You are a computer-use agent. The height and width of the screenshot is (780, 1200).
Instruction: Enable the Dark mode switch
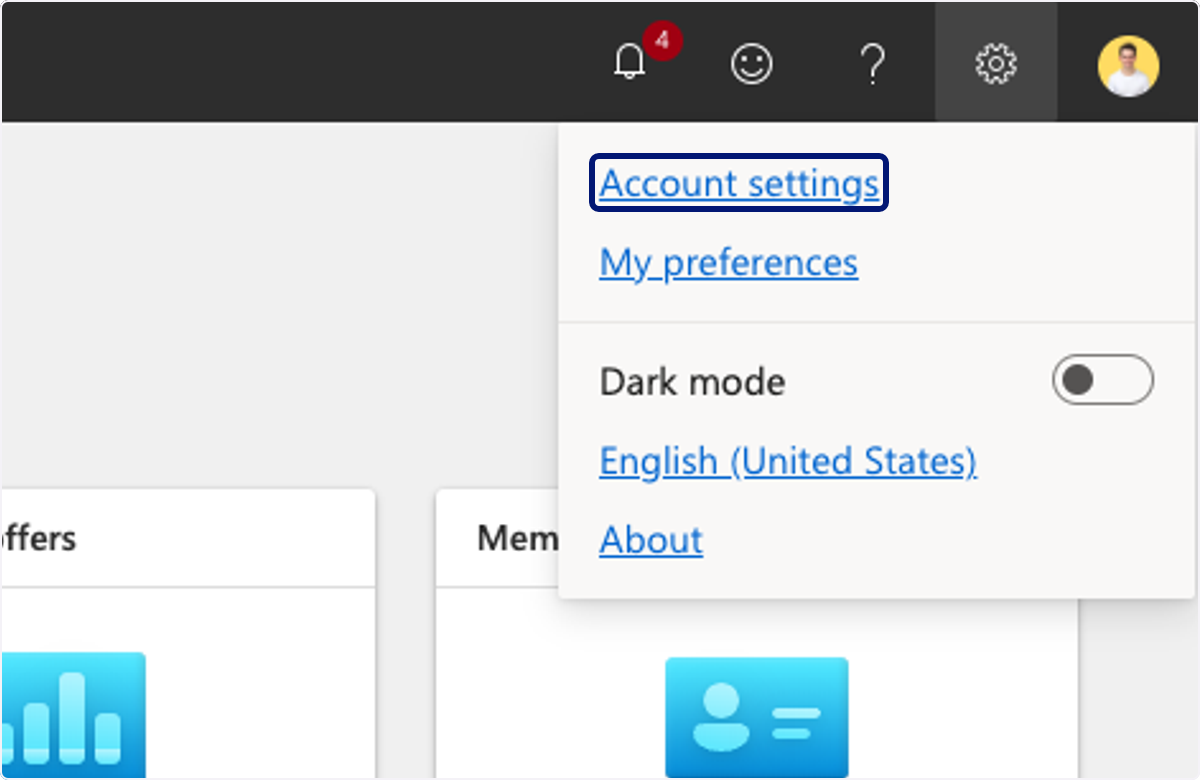pos(1102,380)
